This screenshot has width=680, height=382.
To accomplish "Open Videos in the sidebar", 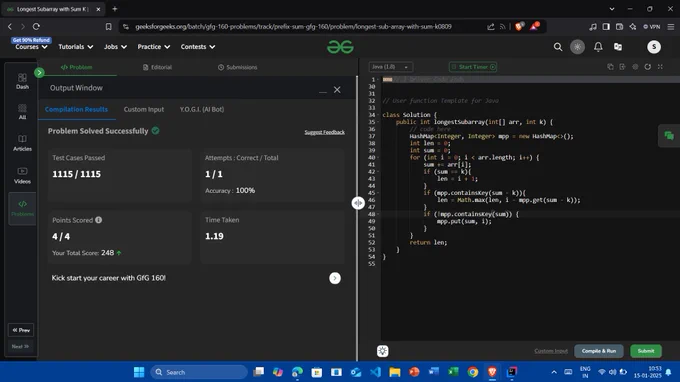I will tap(22, 176).
